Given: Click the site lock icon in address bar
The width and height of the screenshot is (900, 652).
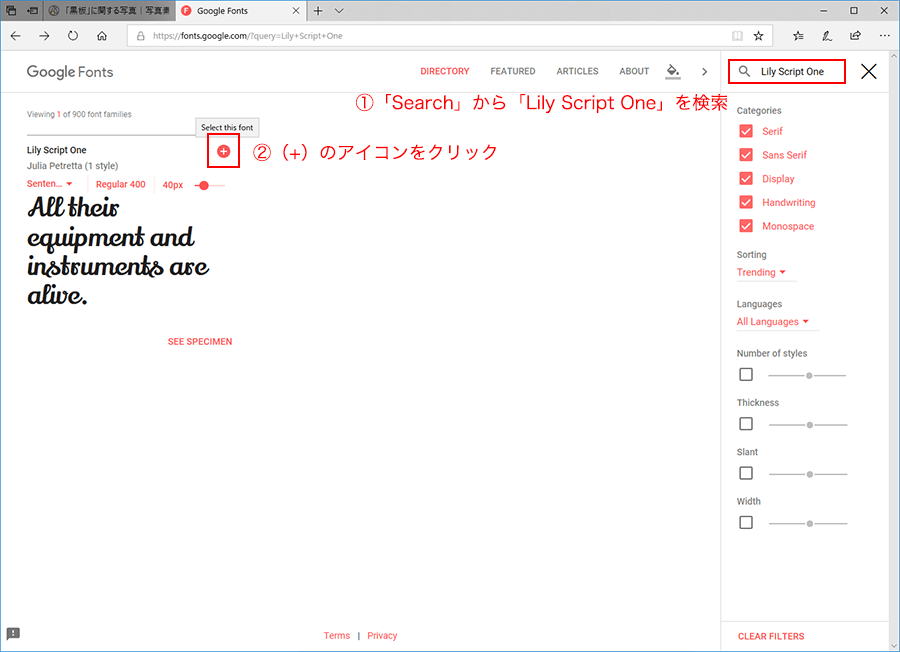Looking at the screenshot, I should pos(141,36).
